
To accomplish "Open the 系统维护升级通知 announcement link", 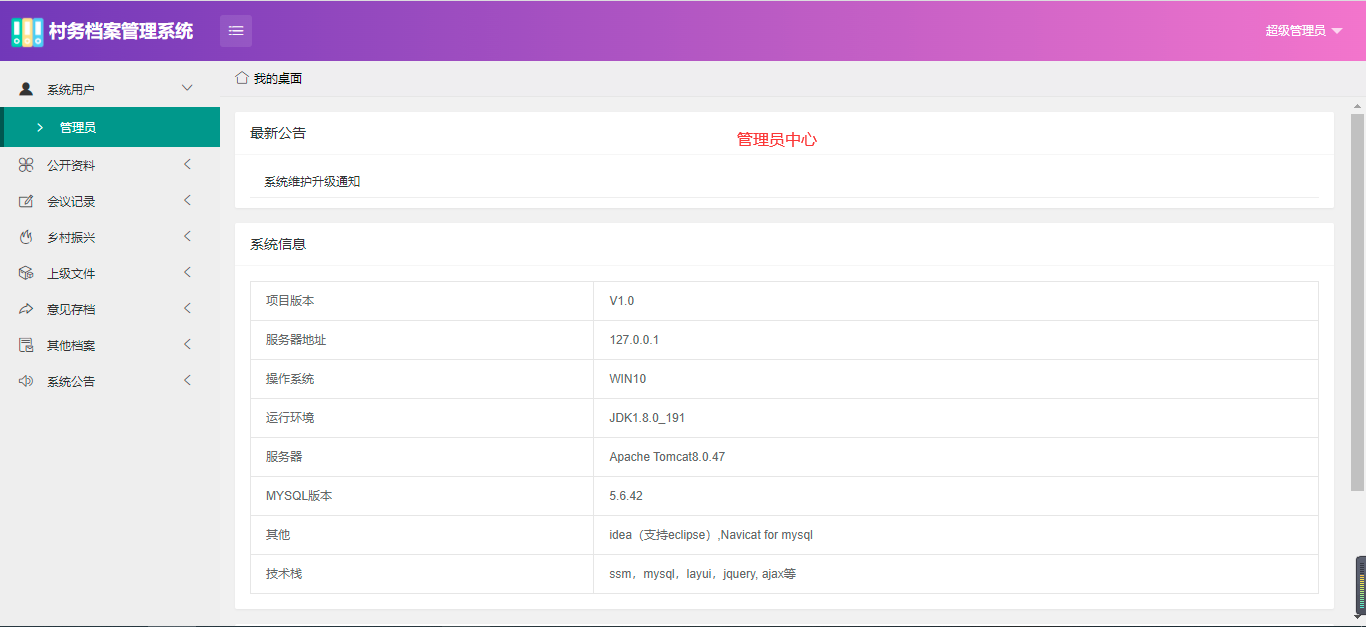I will pos(312,182).
